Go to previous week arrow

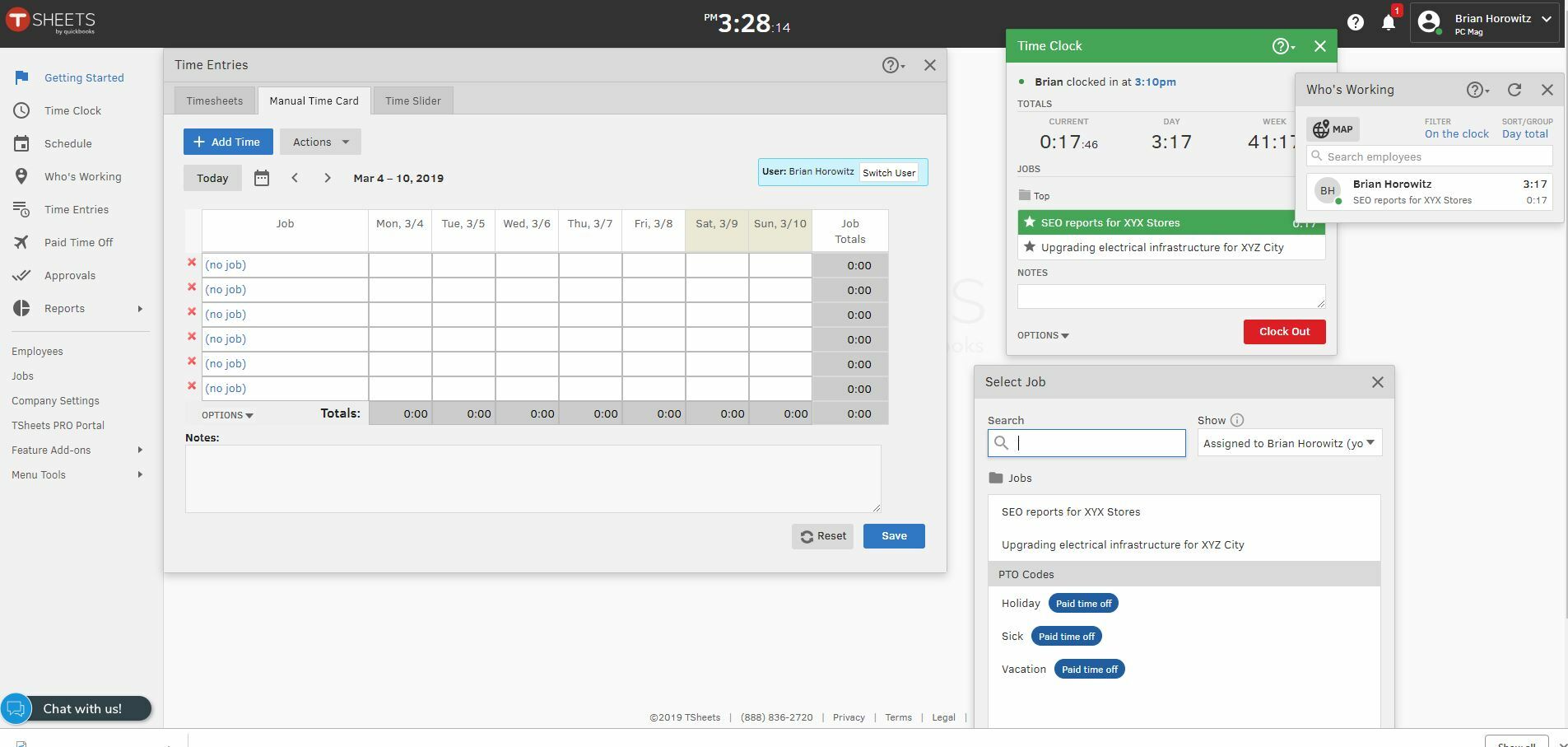point(295,178)
